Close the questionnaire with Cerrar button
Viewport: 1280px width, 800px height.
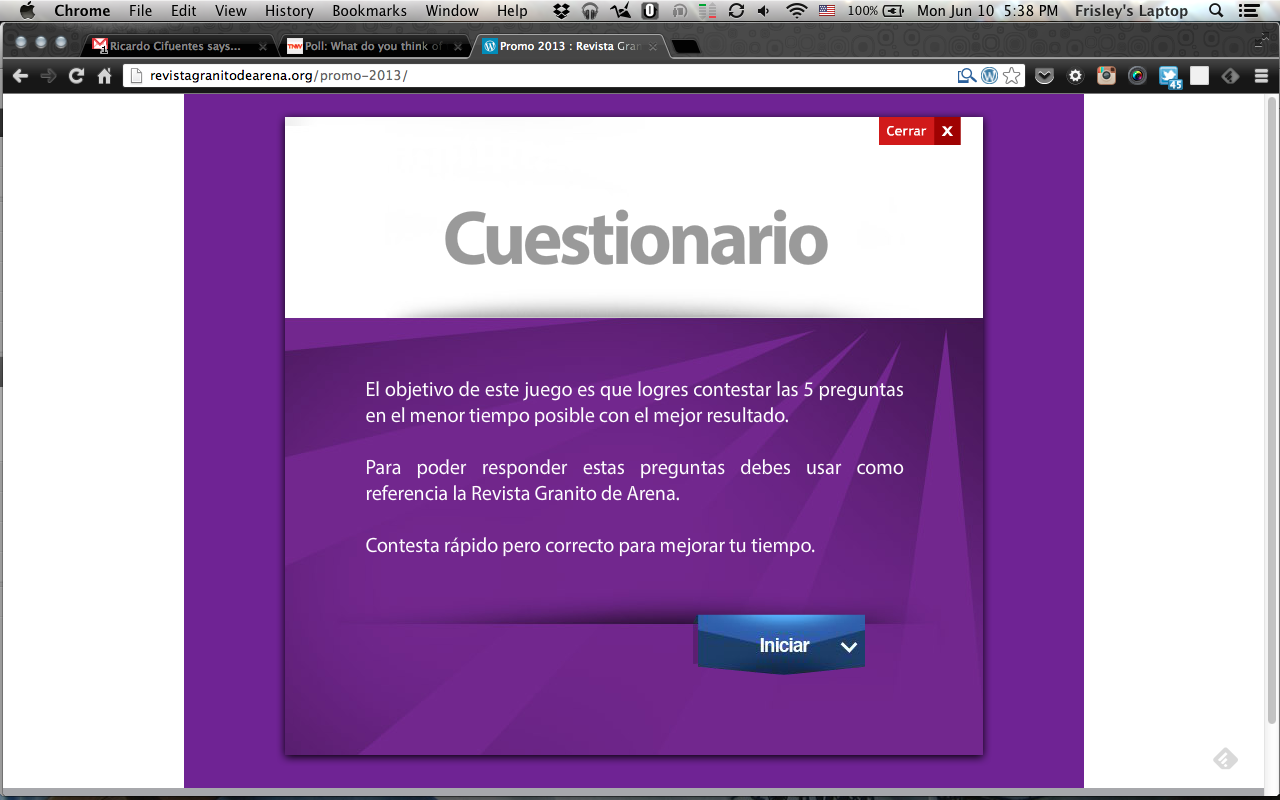tap(919, 131)
